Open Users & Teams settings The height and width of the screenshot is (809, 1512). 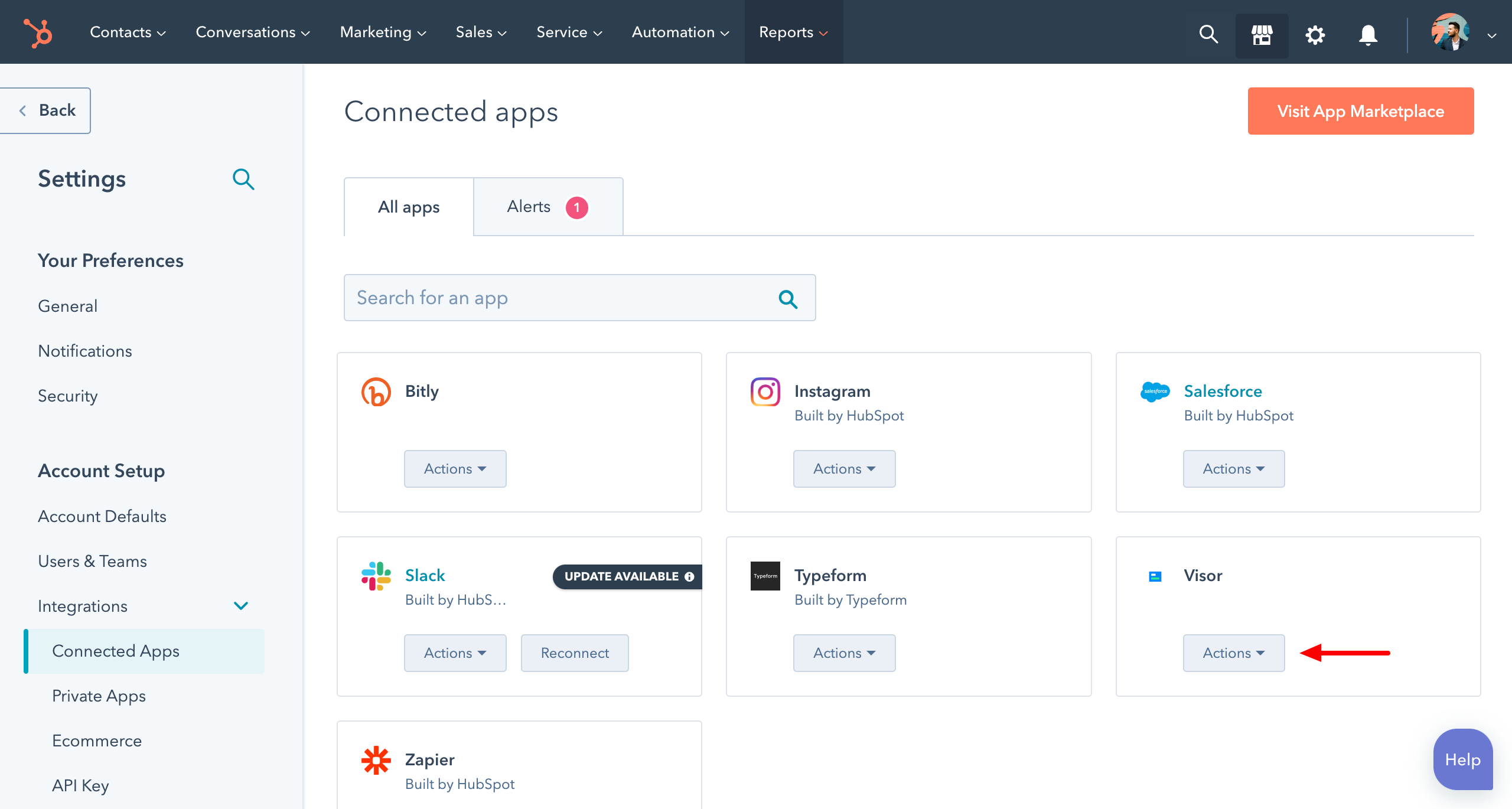click(x=92, y=561)
